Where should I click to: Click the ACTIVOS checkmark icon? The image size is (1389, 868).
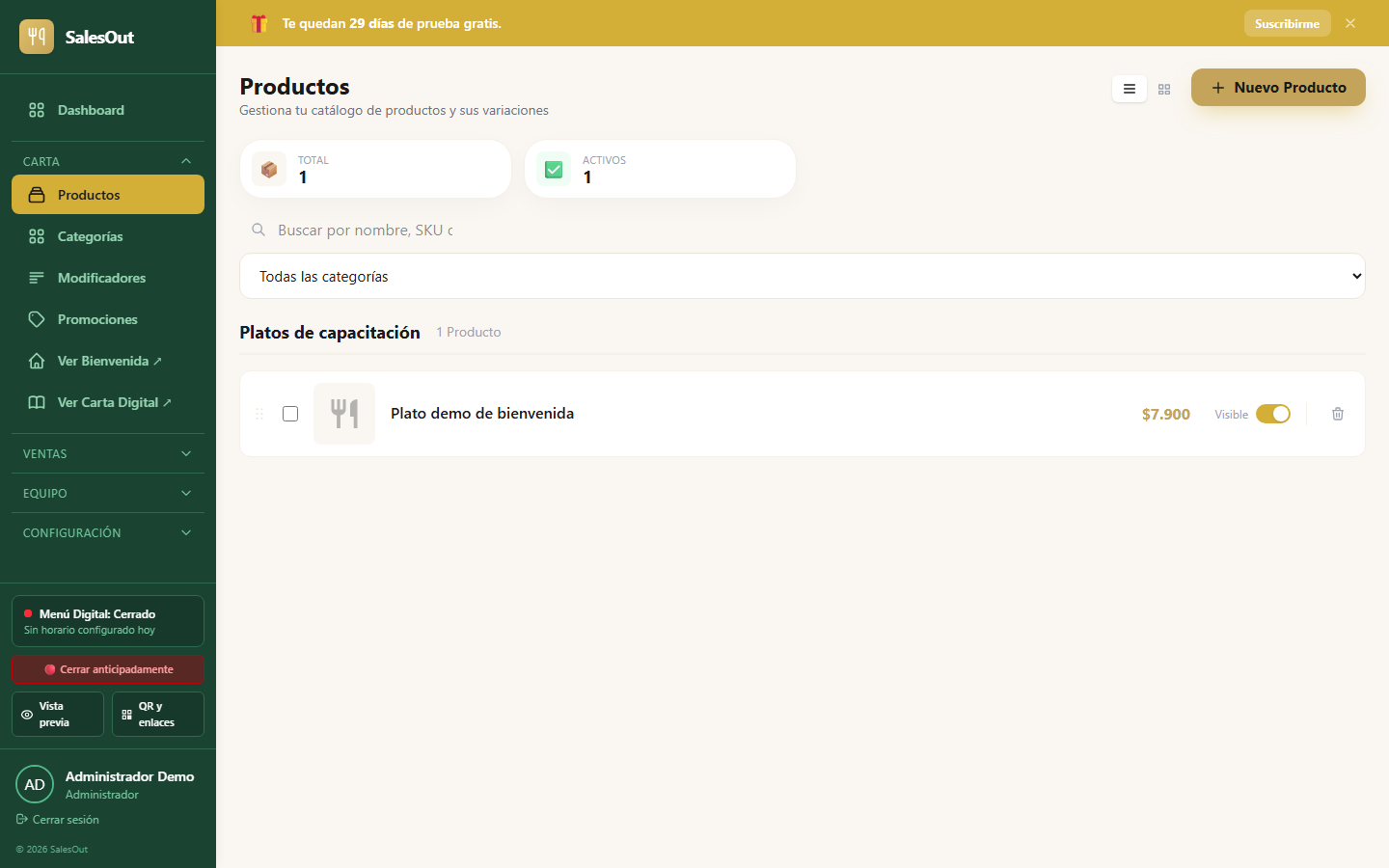(554, 170)
